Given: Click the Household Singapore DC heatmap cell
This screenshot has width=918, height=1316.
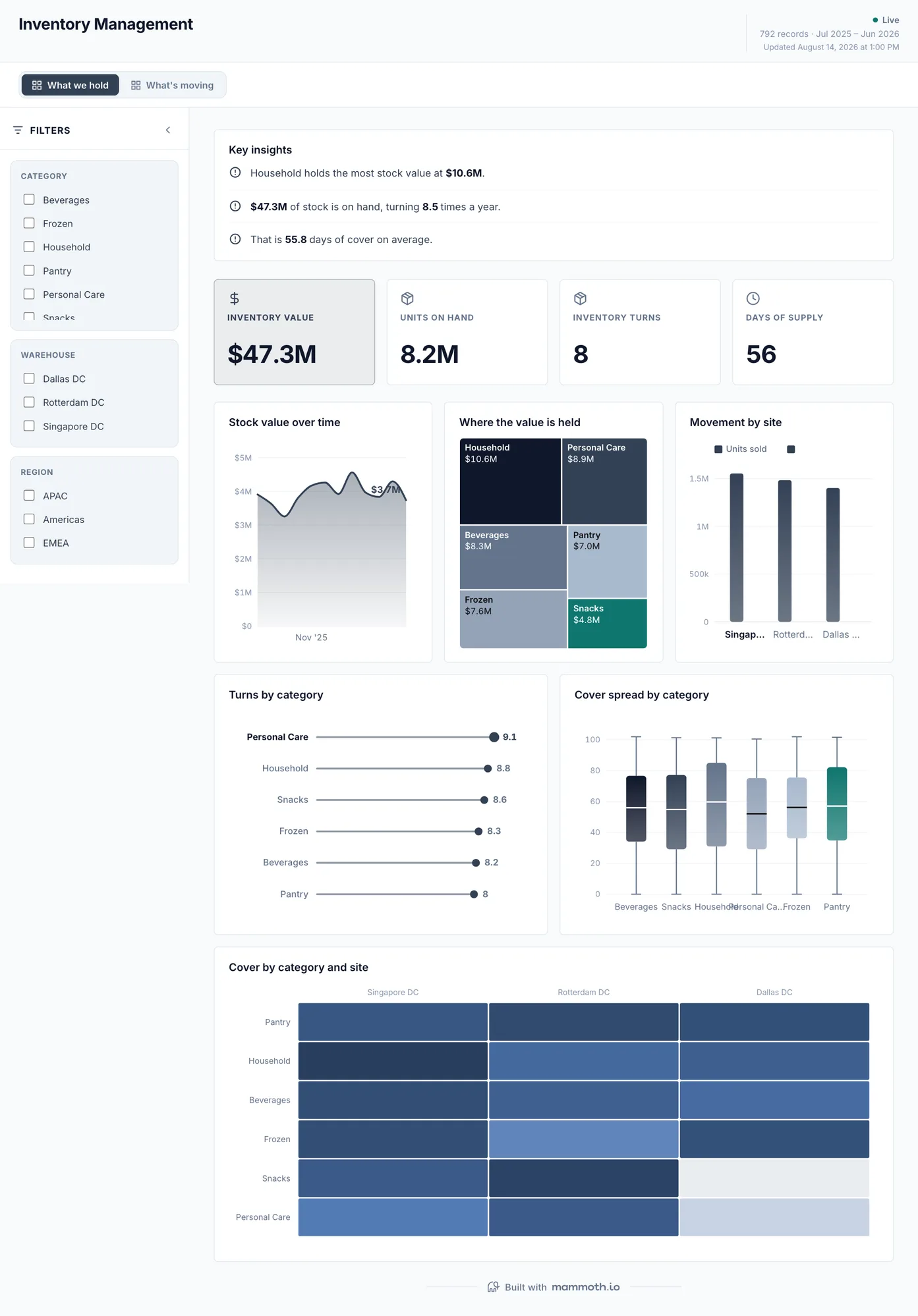Looking at the screenshot, I should click(x=393, y=1060).
